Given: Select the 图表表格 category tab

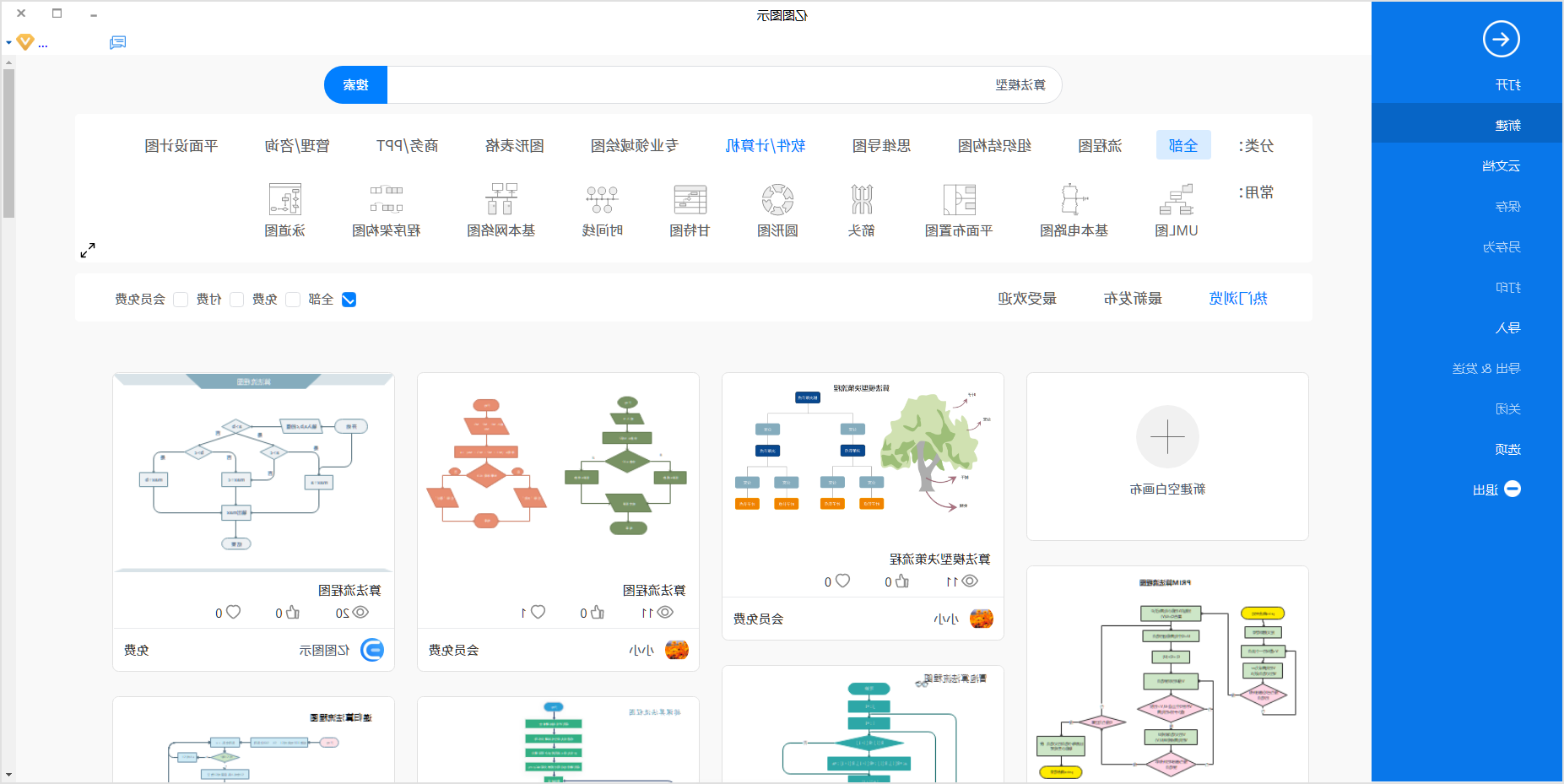Looking at the screenshot, I should click(x=514, y=145).
